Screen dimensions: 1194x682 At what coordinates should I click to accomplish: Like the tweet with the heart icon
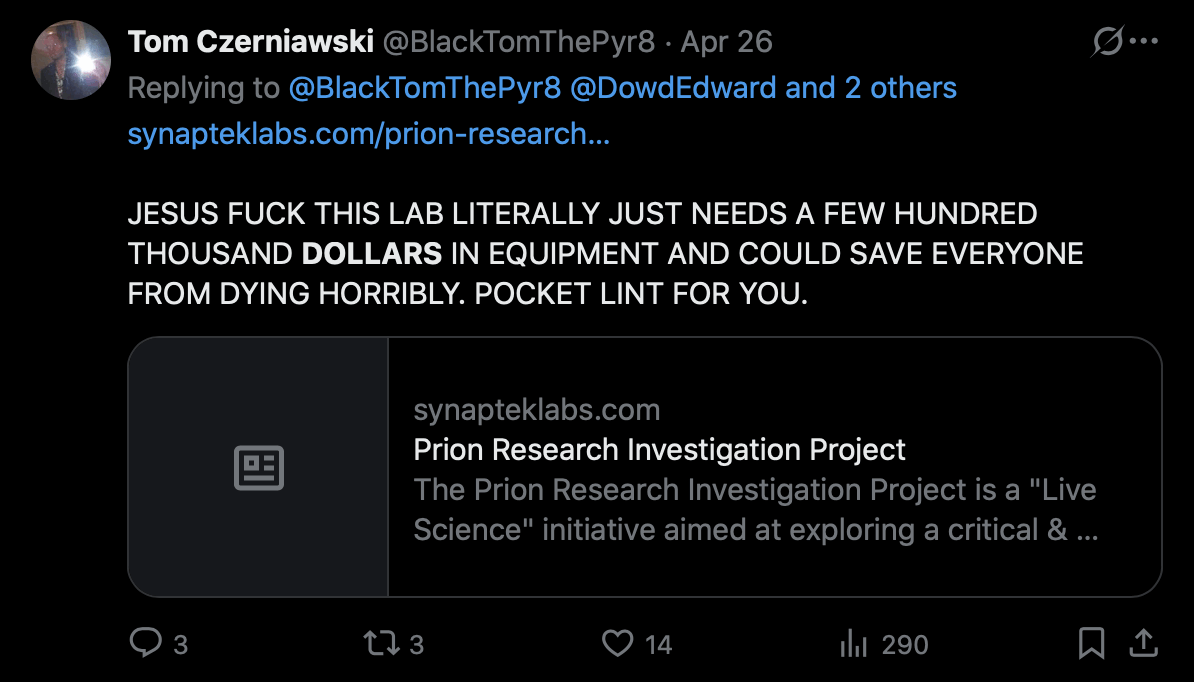(617, 643)
